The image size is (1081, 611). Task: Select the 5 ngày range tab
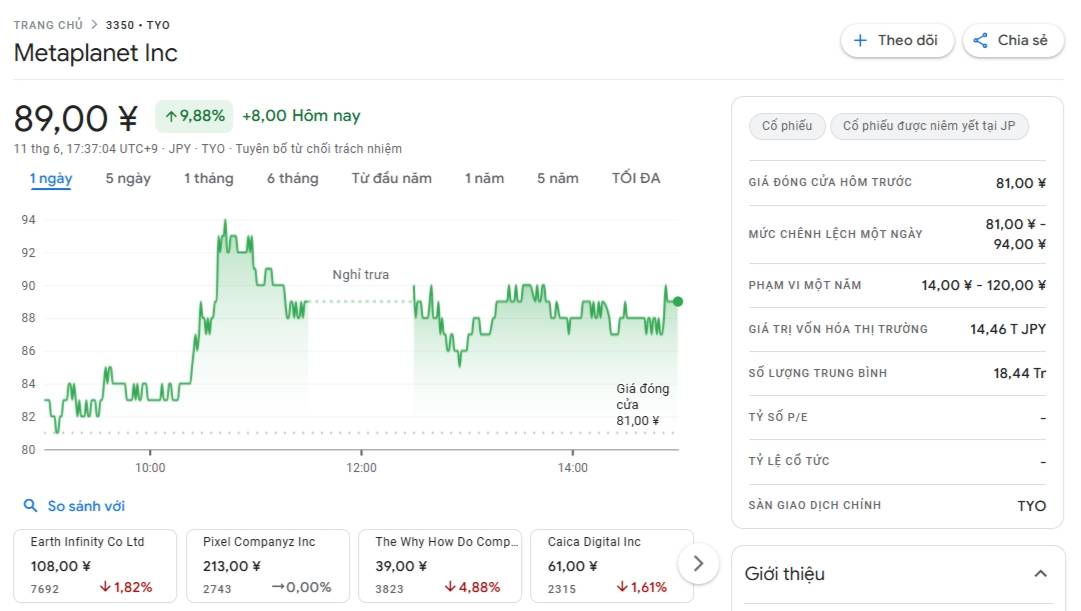(x=128, y=179)
